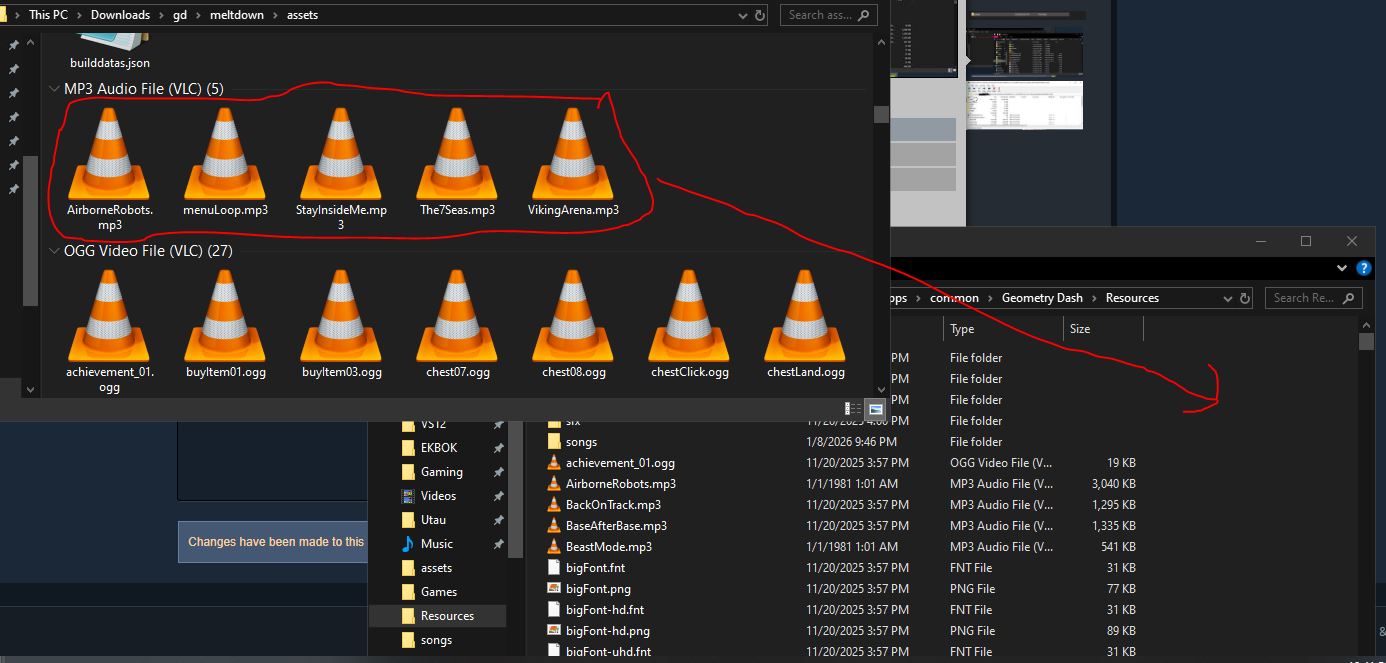Screen dimensions: 1386x663
Task: Open the assets folder in navigation pane
Action: [x=436, y=568]
